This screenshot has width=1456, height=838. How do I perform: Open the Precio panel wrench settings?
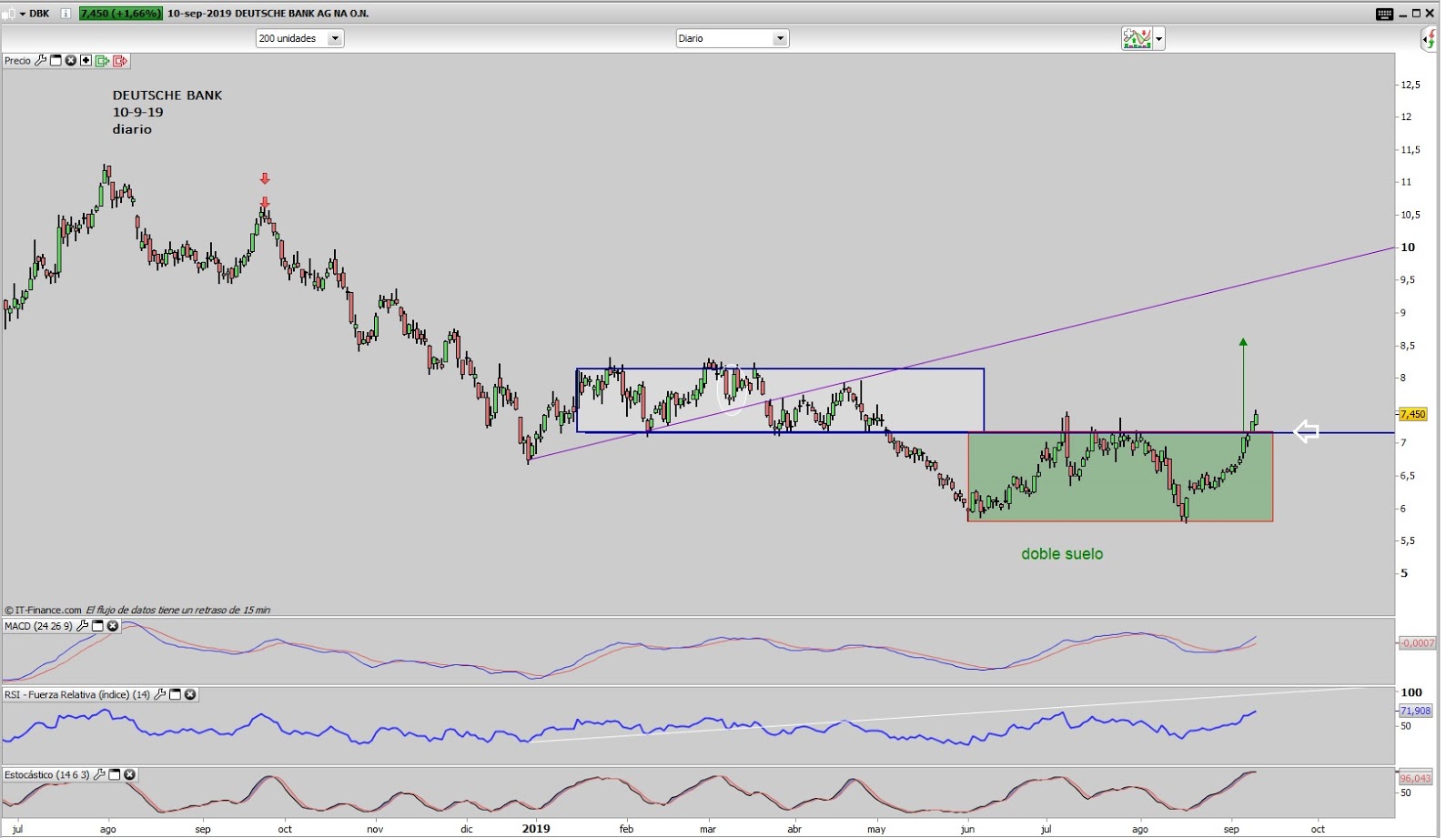click(40, 61)
